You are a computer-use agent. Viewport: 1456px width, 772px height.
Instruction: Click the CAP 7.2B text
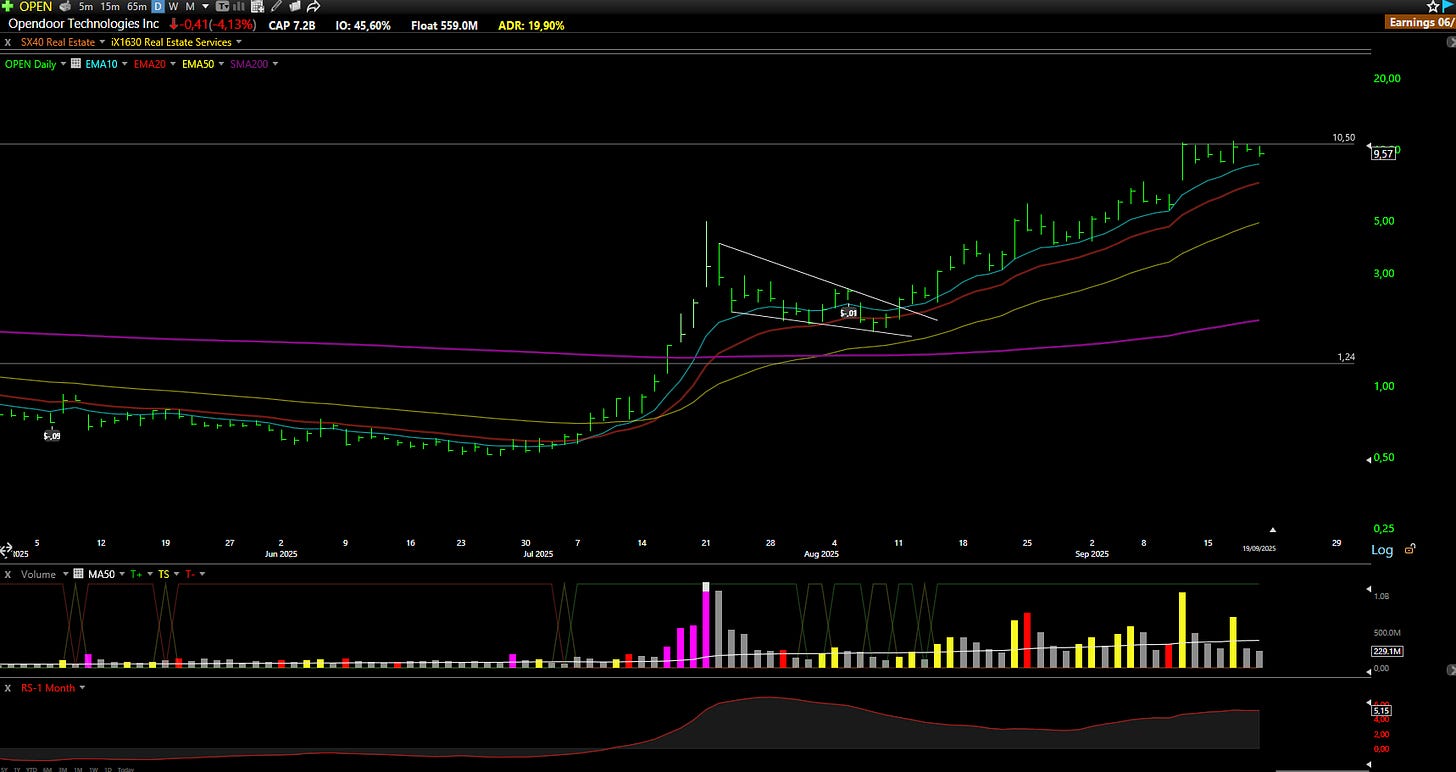coord(292,25)
